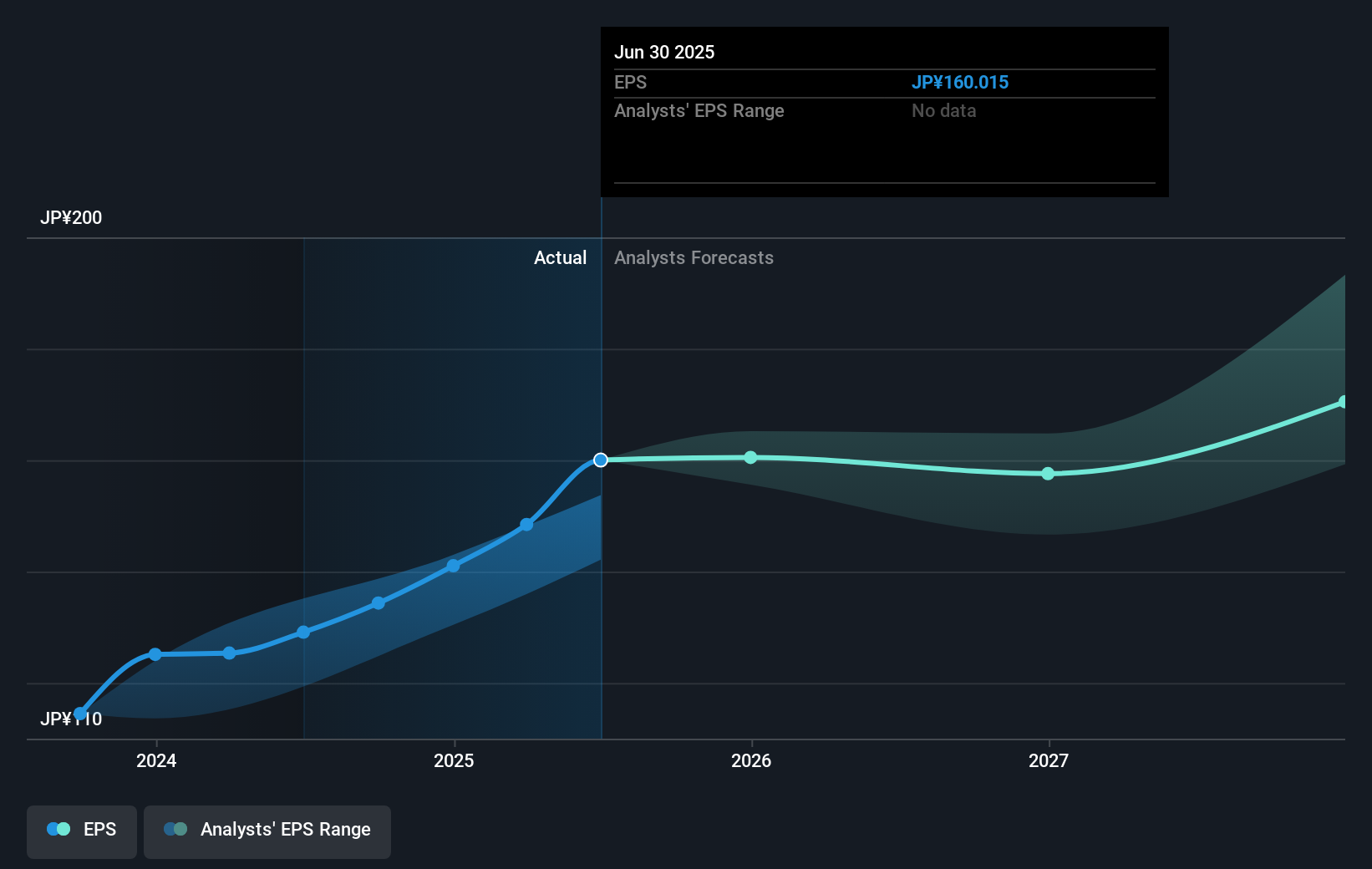The width and height of the screenshot is (1372, 869).
Task: Click the forecast data point above 2026
Action: point(750,457)
